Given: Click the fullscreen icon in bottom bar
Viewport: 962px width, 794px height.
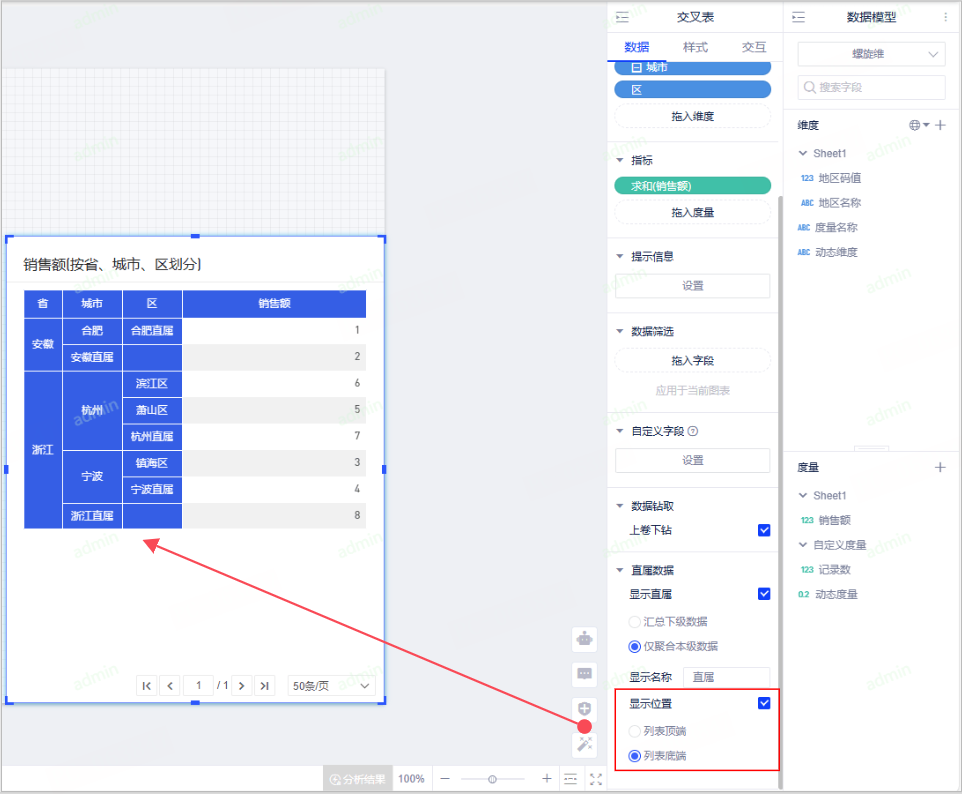Looking at the screenshot, I should [596, 779].
